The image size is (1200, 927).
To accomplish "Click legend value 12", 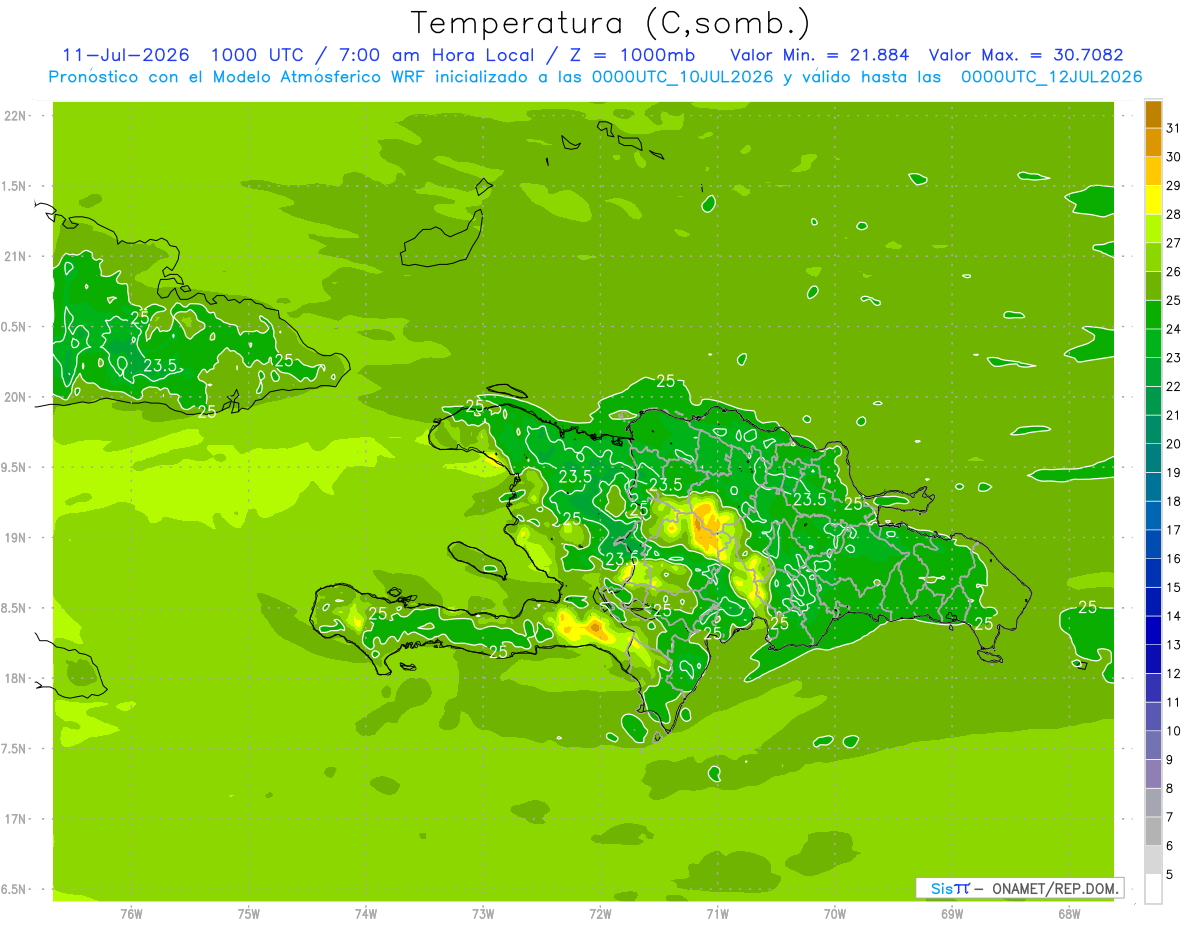I will (x=1173, y=673).
